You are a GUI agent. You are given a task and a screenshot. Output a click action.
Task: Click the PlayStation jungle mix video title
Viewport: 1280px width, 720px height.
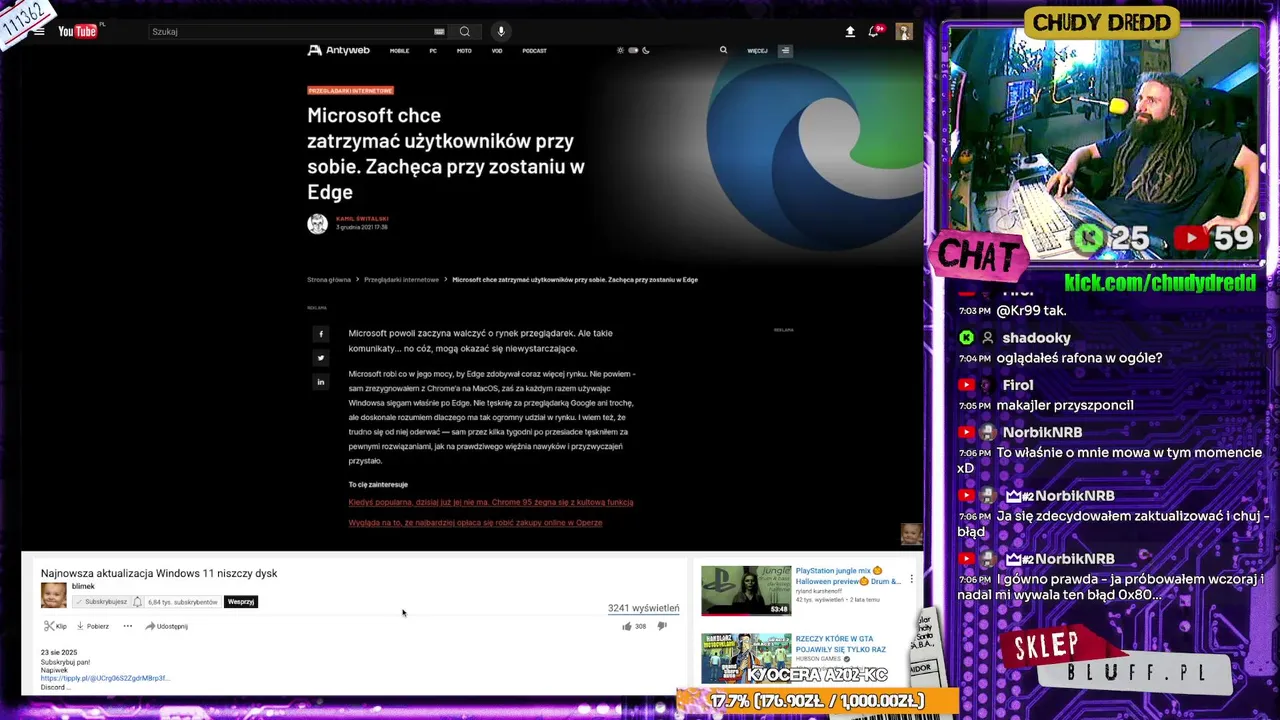click(x=848, y=576)
